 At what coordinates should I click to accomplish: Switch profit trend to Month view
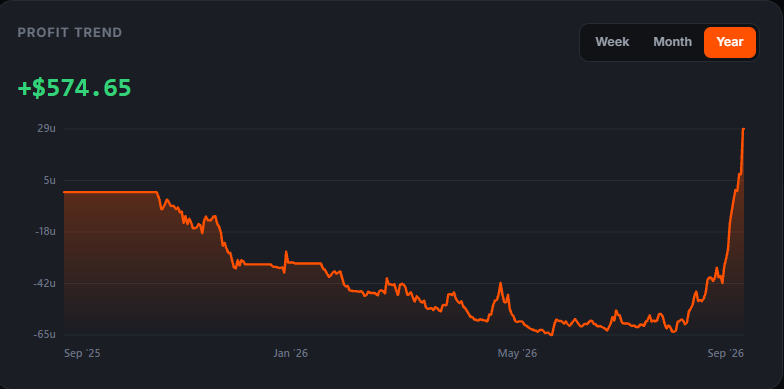coord(672,42)
